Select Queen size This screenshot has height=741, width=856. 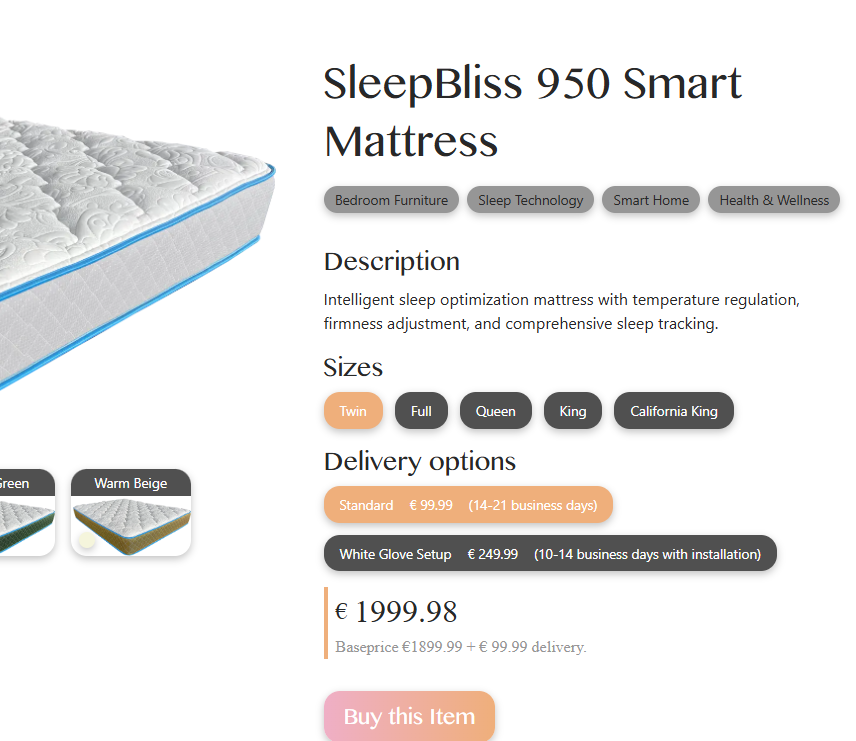coord(495,411)
